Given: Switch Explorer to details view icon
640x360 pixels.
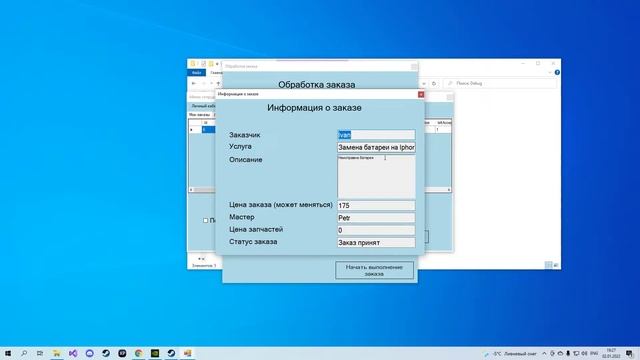Looking at the screenshot, I should click(548, 265).
